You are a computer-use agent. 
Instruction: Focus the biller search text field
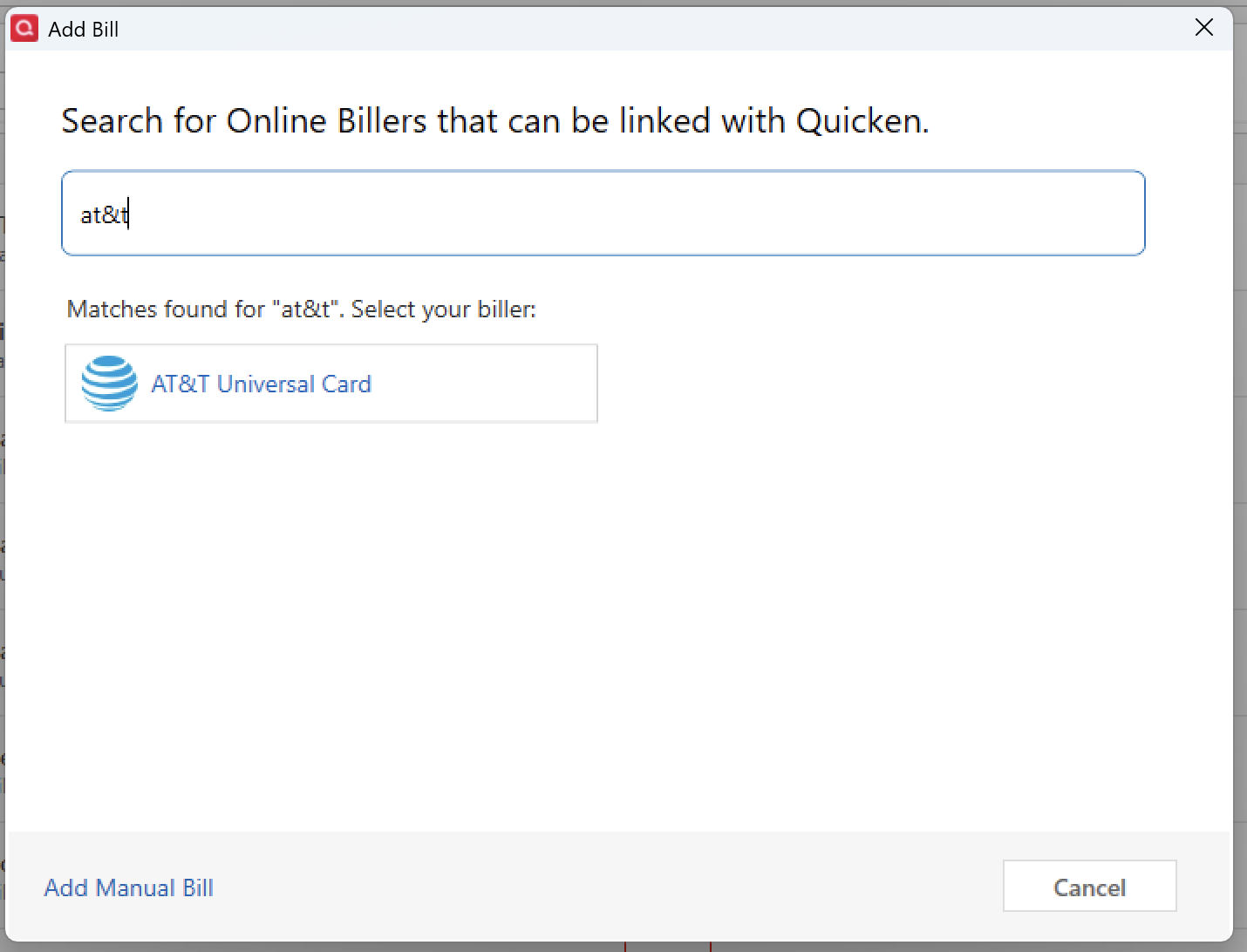(x=602, y=214)
